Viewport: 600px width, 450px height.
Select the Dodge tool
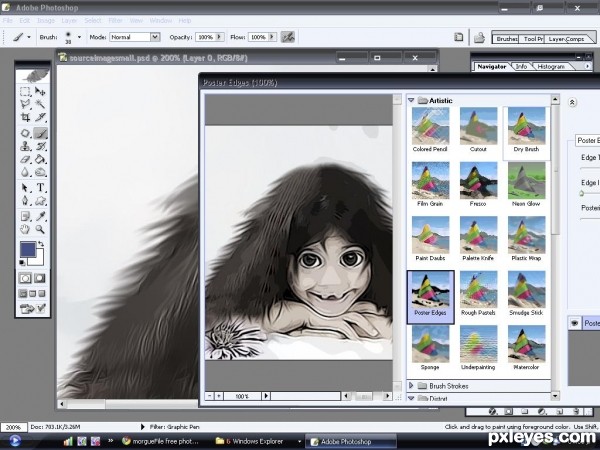(40, 172)
